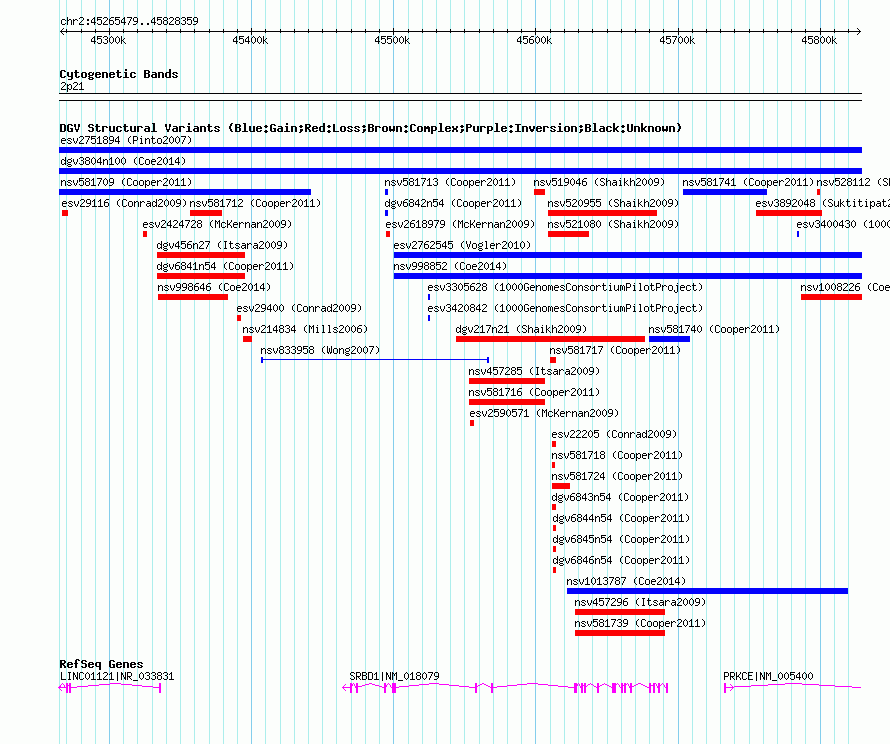Open esv2590571 (McKernan2009) variant
890x744 pixels.
[x=544, y=413]
